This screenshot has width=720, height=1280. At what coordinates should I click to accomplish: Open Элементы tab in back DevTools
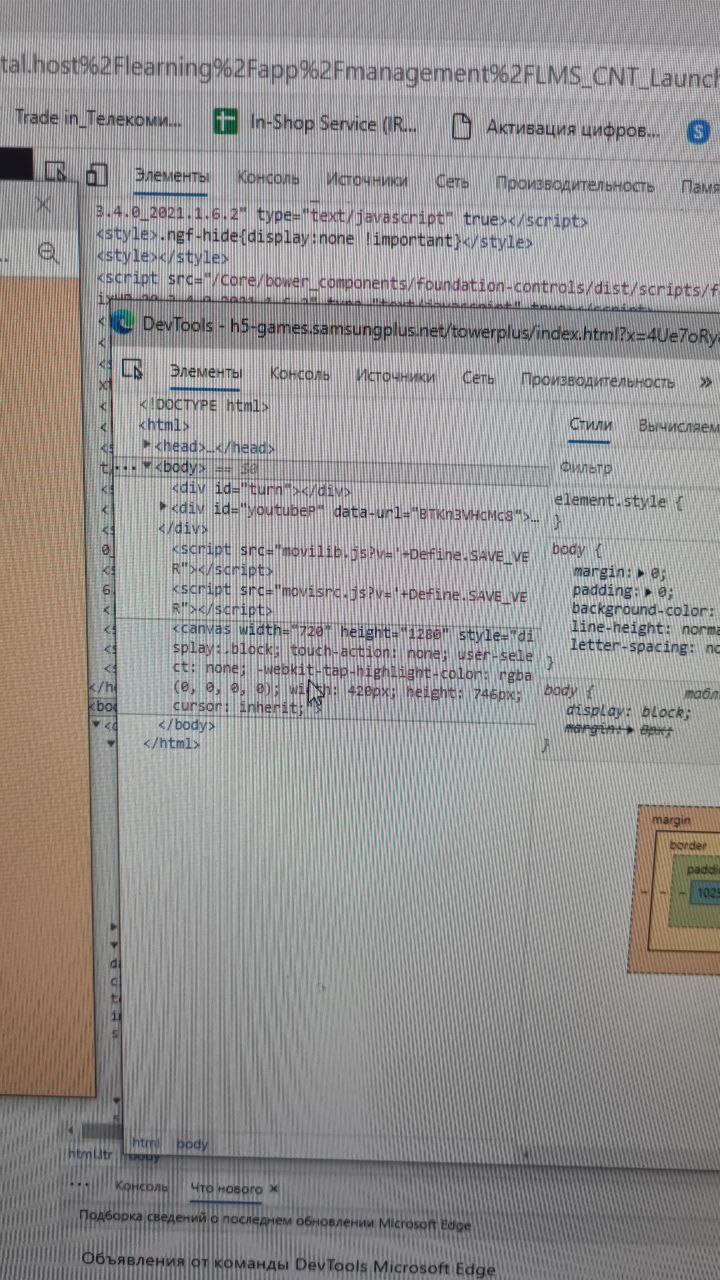(172, 176)
